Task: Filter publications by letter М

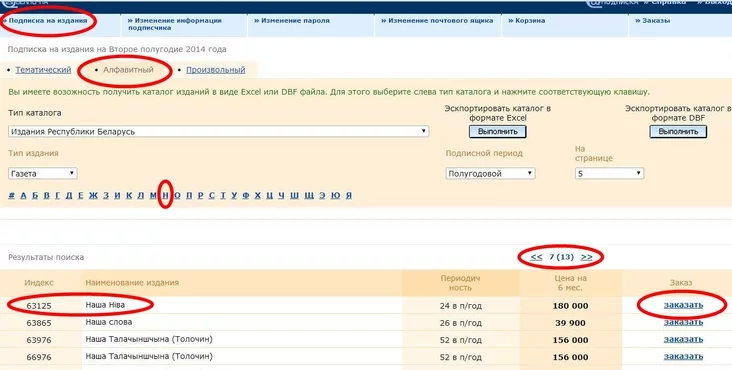Action: tap(153, 195)
